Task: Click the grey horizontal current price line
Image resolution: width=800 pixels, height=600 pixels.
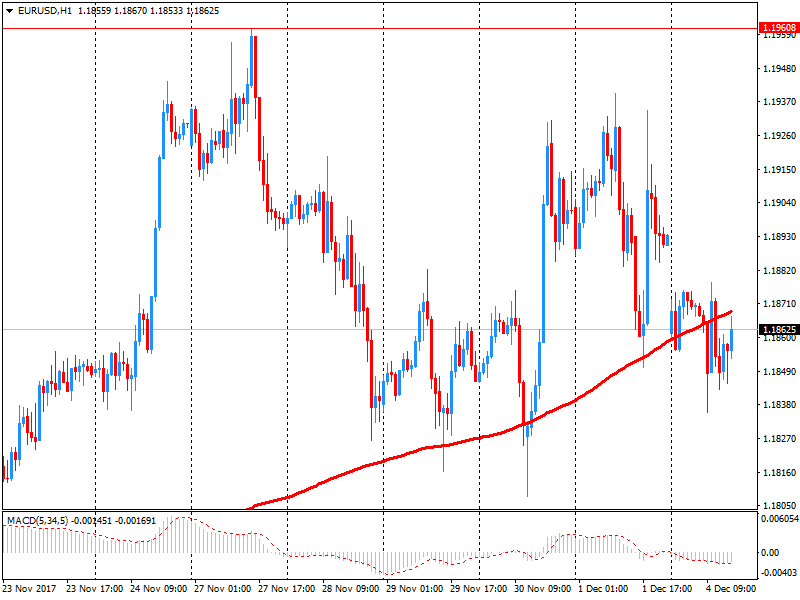Action: [x=380, y=330]
